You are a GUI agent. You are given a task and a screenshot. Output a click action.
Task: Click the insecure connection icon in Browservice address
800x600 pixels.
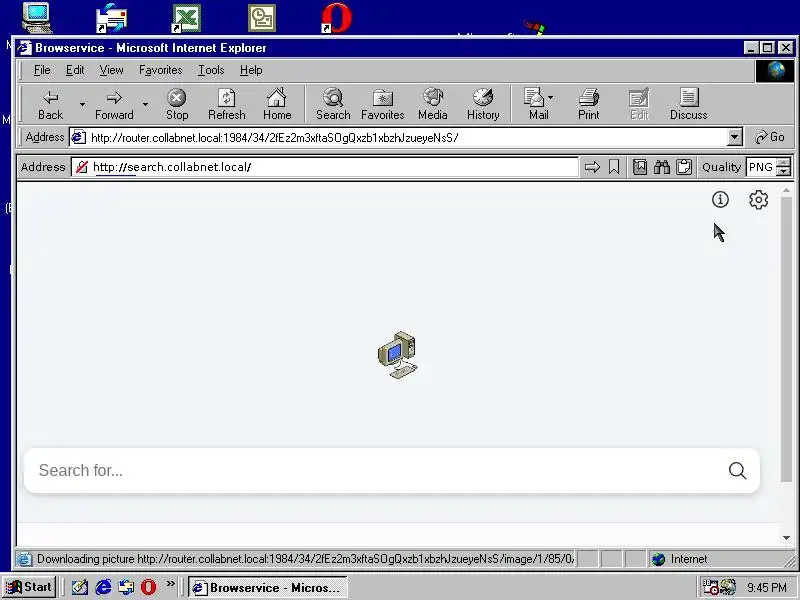point(82,167)
